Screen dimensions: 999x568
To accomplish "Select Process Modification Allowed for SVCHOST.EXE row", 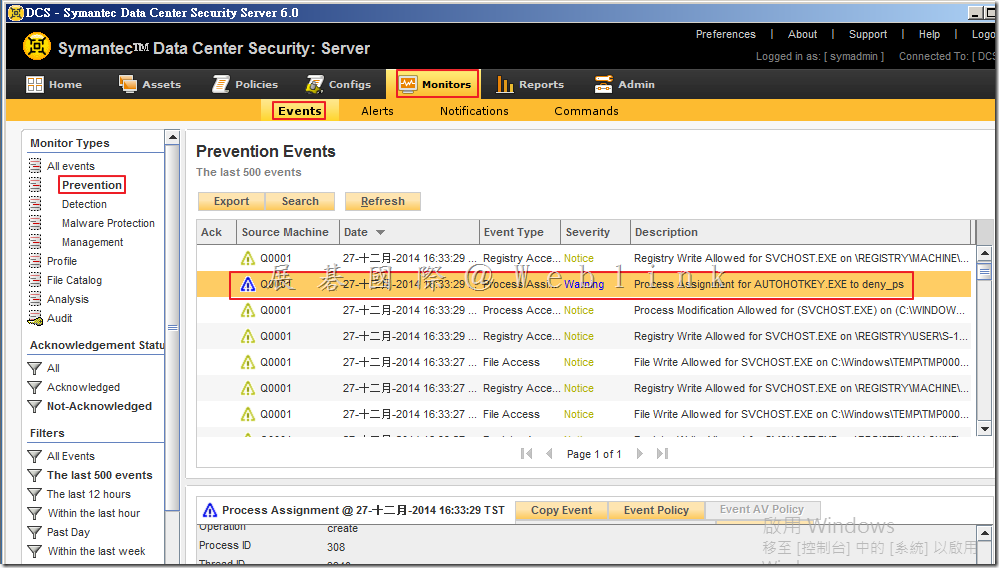I will point(583,310).
